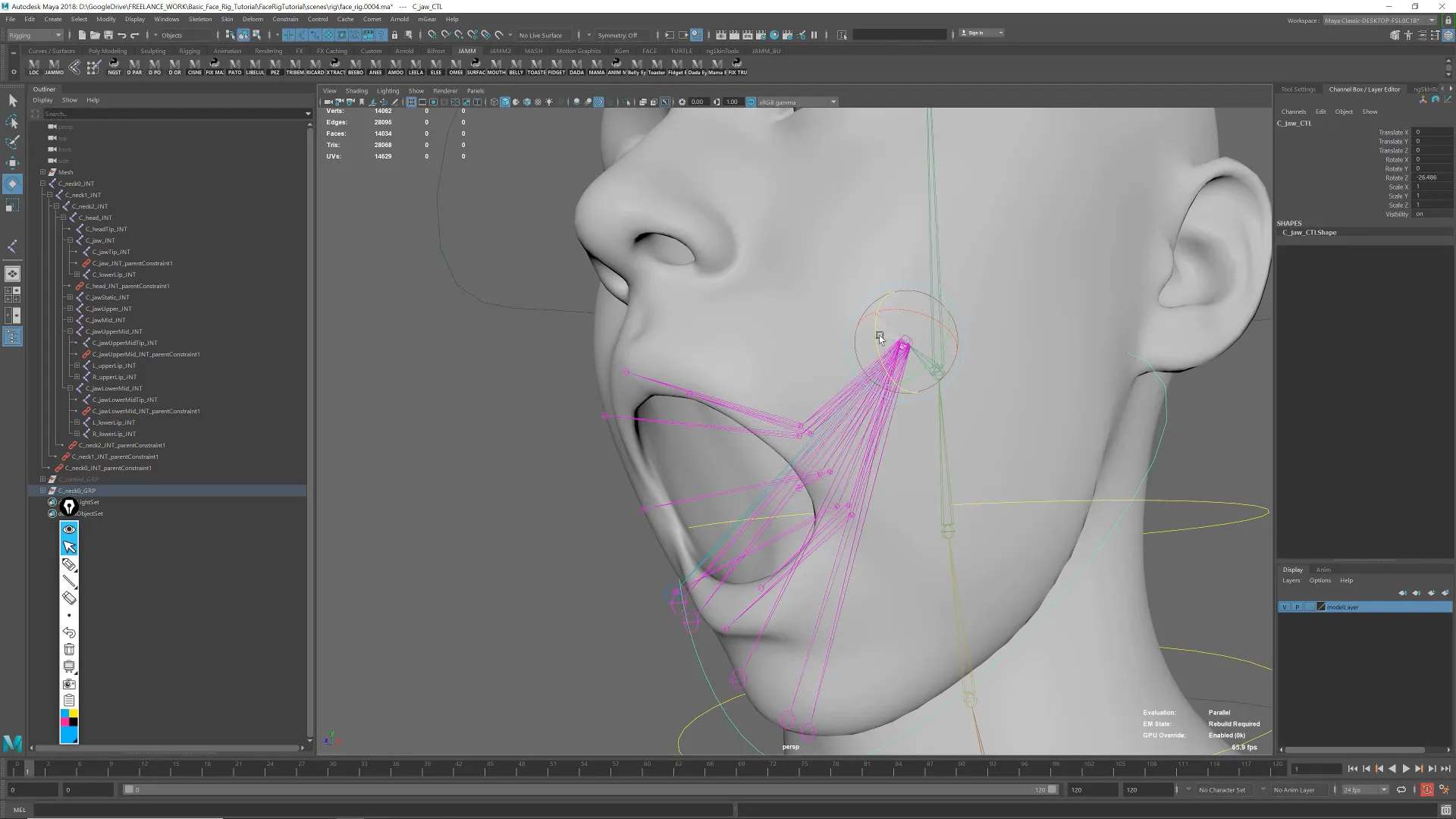
Task: Open the Rigging menu set dropdown
Action: (x=34, y=35)
